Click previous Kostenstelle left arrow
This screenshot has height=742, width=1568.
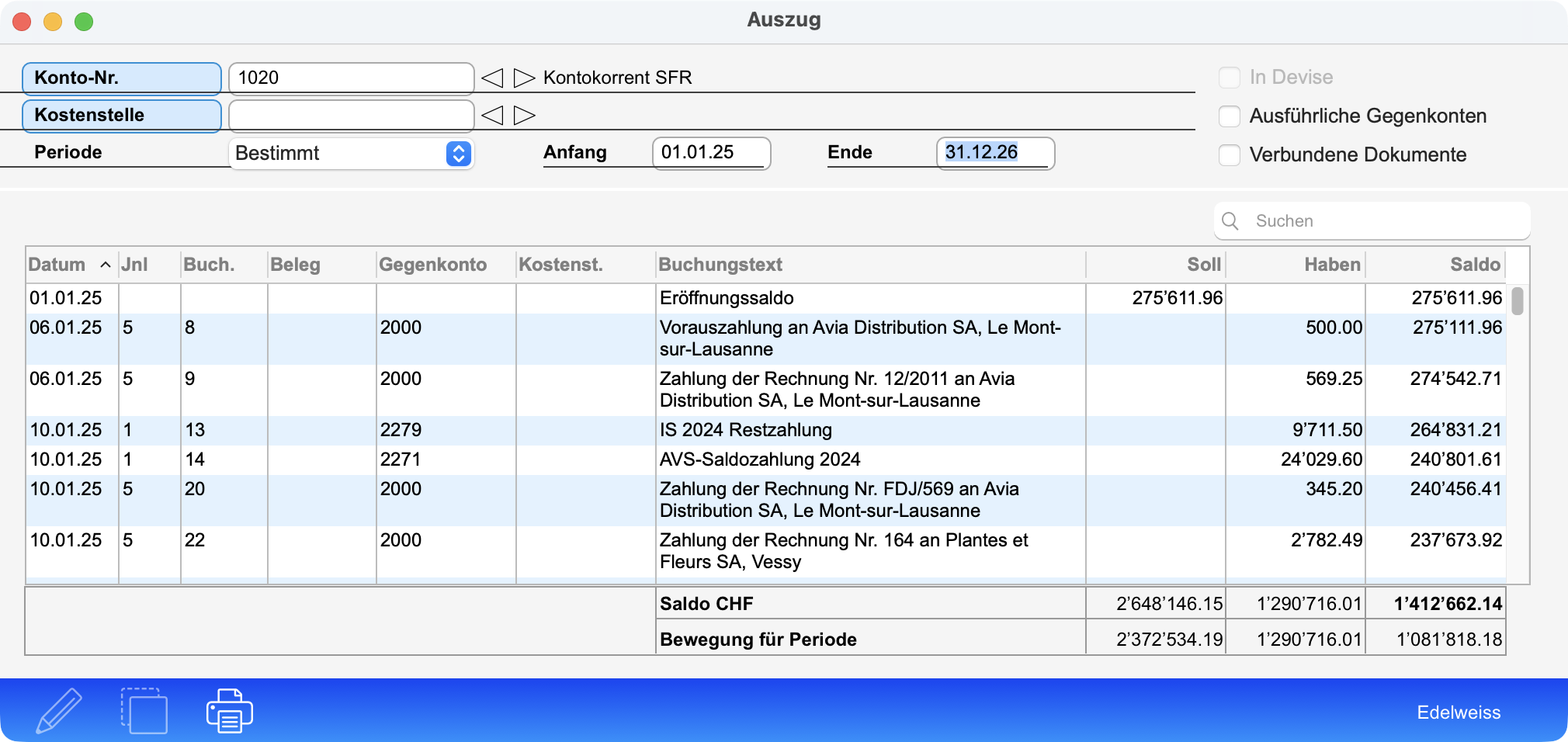coord(492,116)
